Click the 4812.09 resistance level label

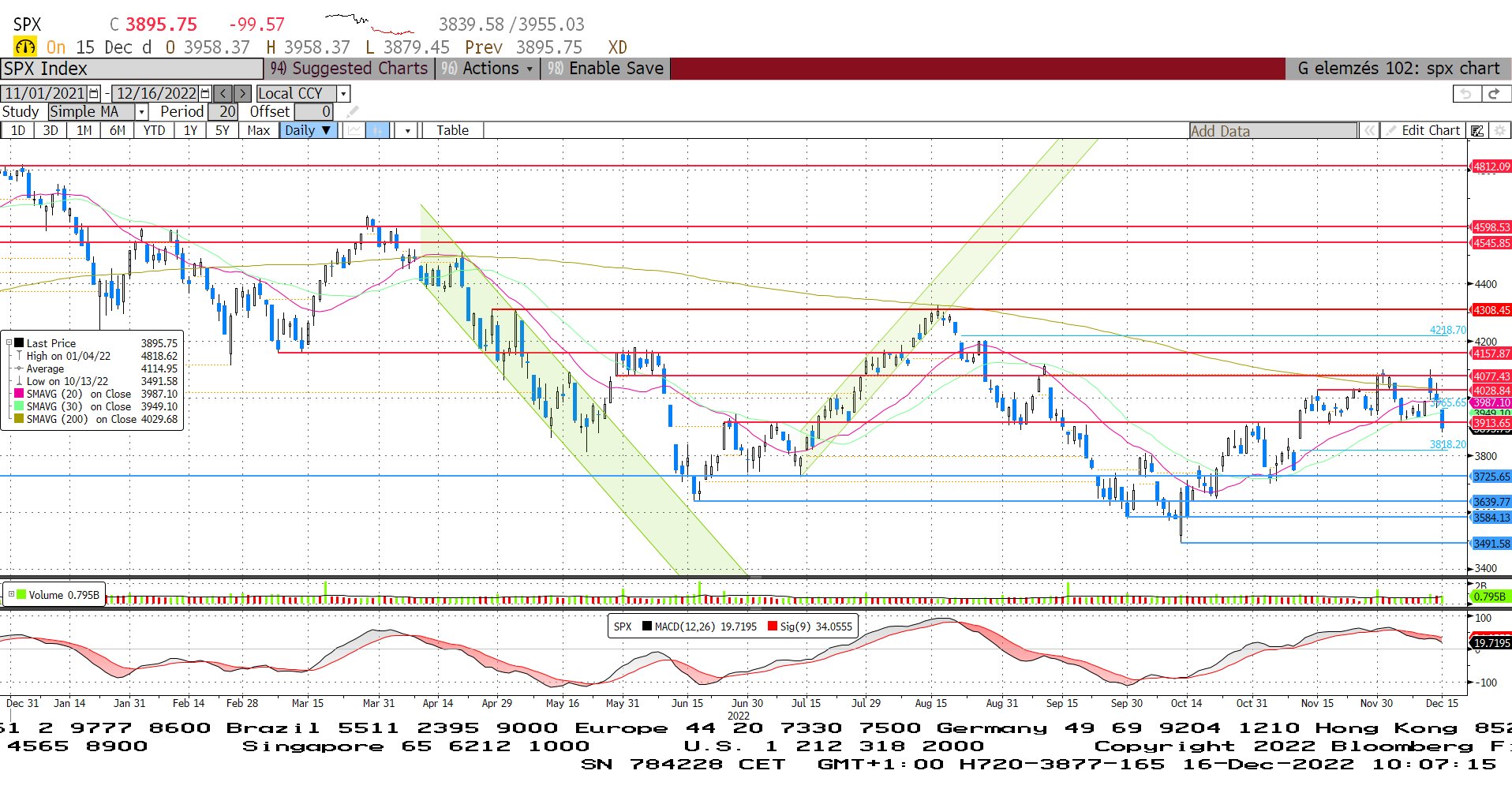coord(1491,166)
